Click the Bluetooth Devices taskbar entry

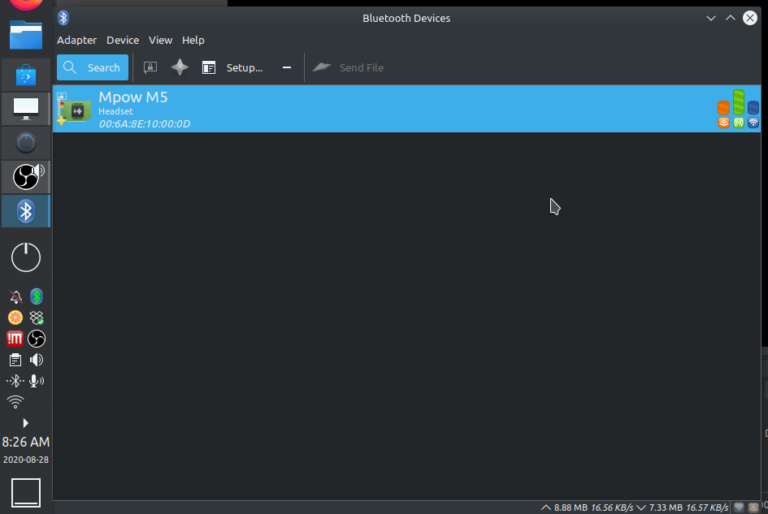(x=26, y=211)
